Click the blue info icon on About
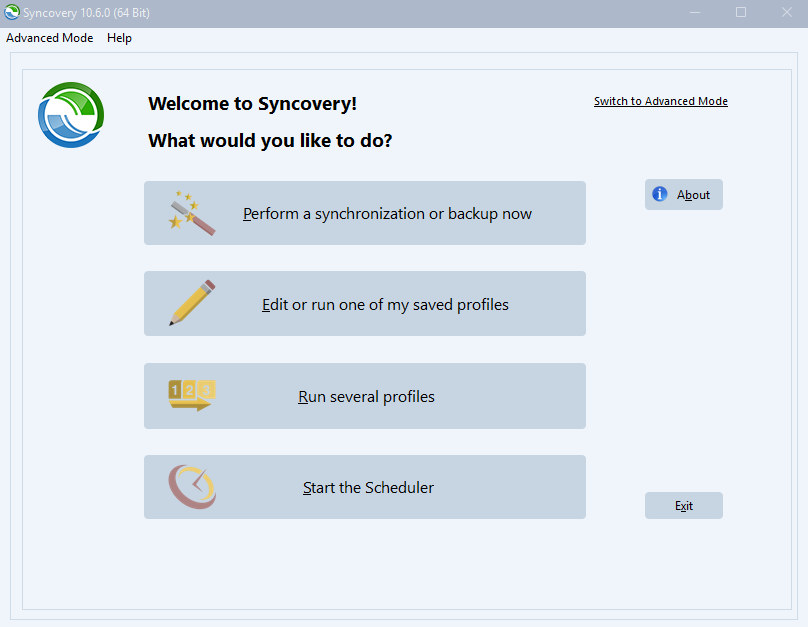Viewport: 808px width, 627px height. [x=660, y=194]
